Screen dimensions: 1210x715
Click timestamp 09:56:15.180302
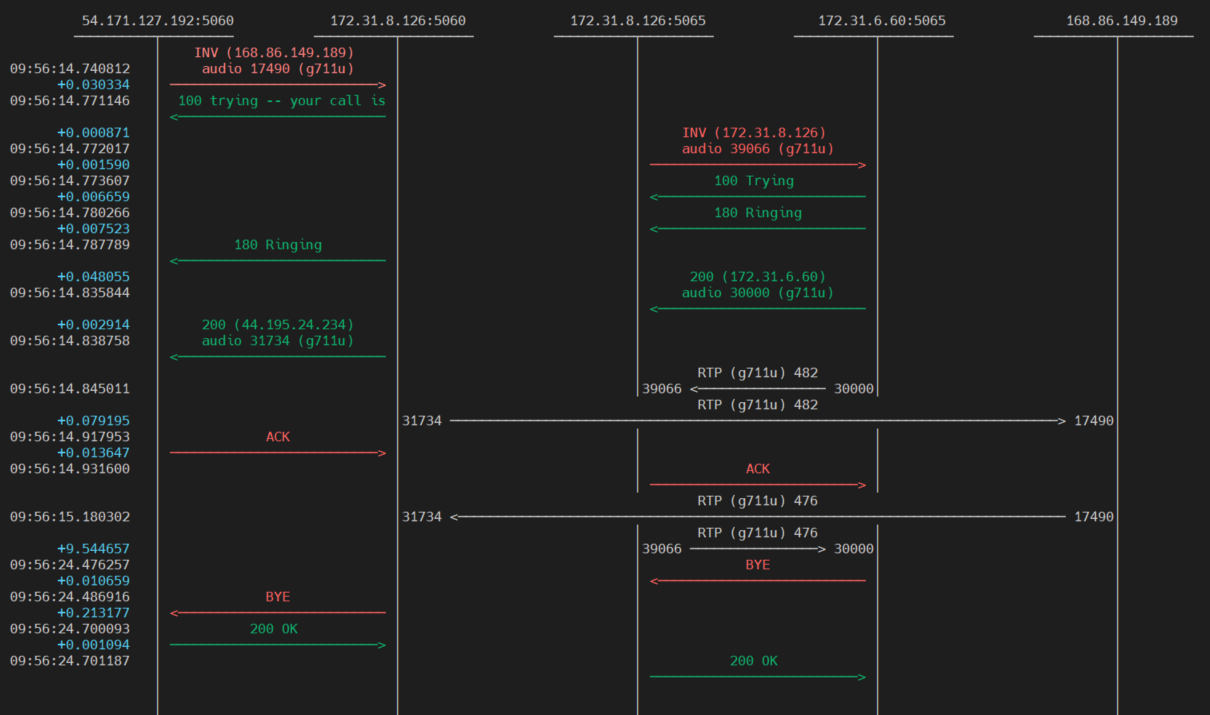70,516
